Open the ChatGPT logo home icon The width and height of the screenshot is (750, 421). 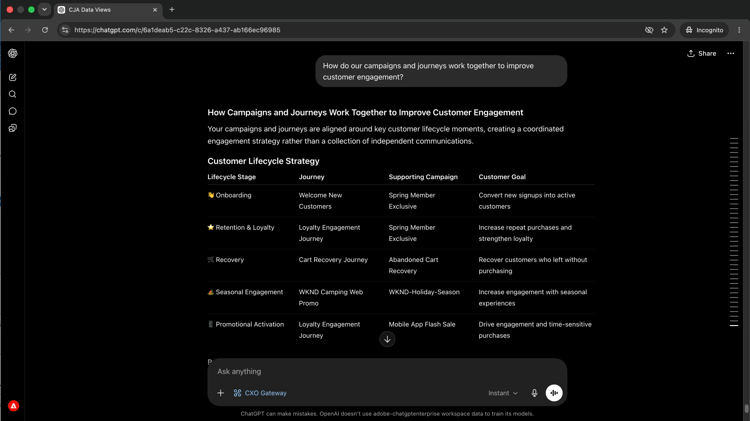13,54
